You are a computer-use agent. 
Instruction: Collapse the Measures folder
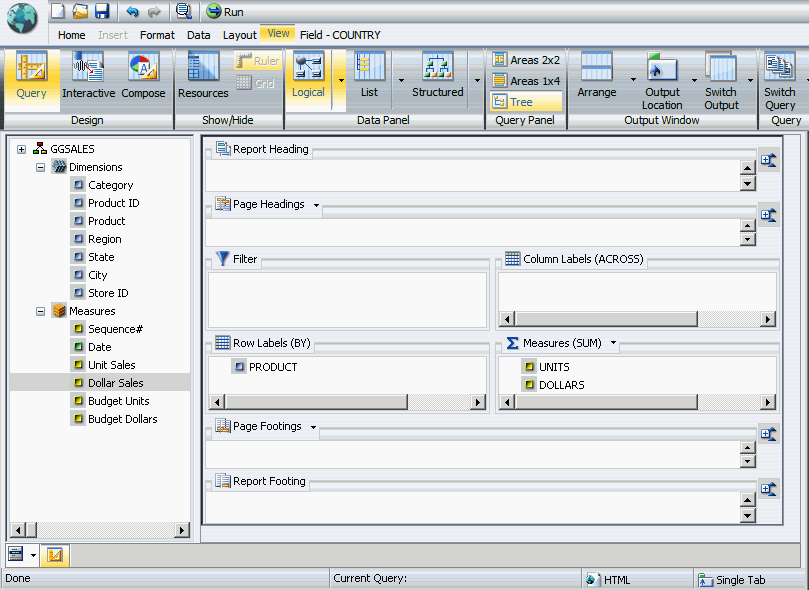pos(40,312)
